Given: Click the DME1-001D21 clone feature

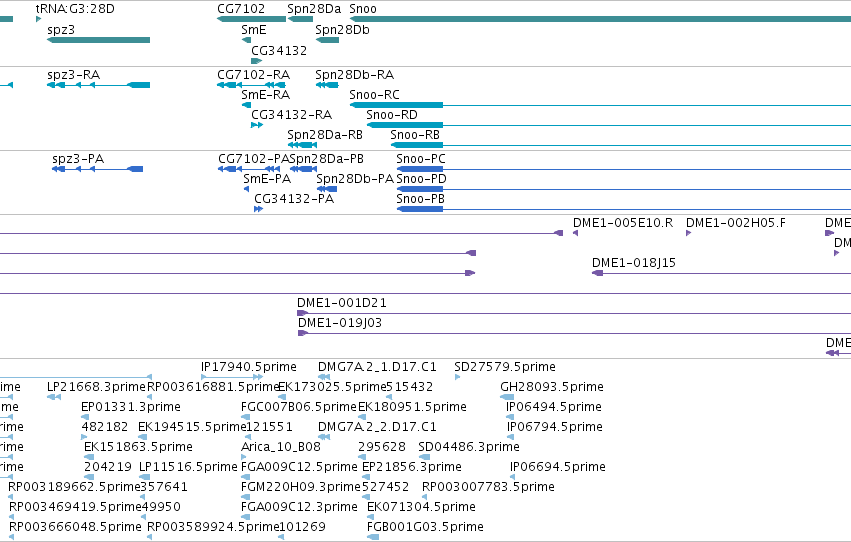Looking at the screenshot, I should click(574, 314).
